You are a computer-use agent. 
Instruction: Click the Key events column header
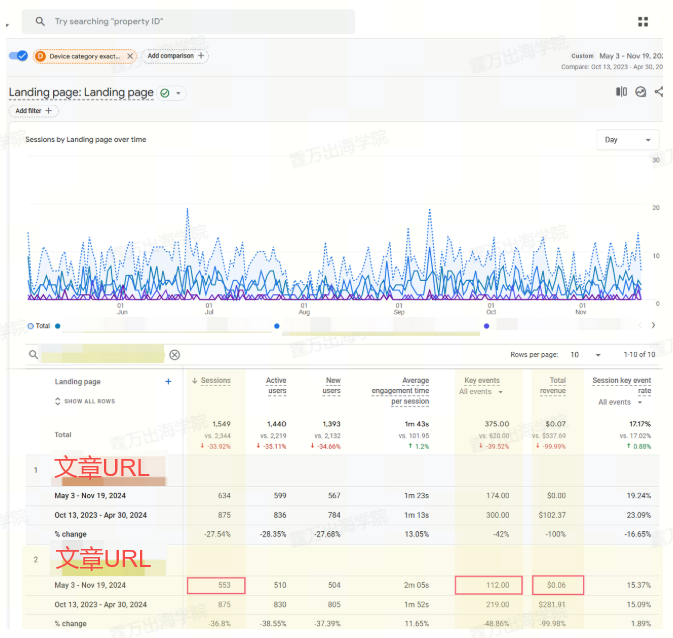pyautogui.click(x=482, y=381)
